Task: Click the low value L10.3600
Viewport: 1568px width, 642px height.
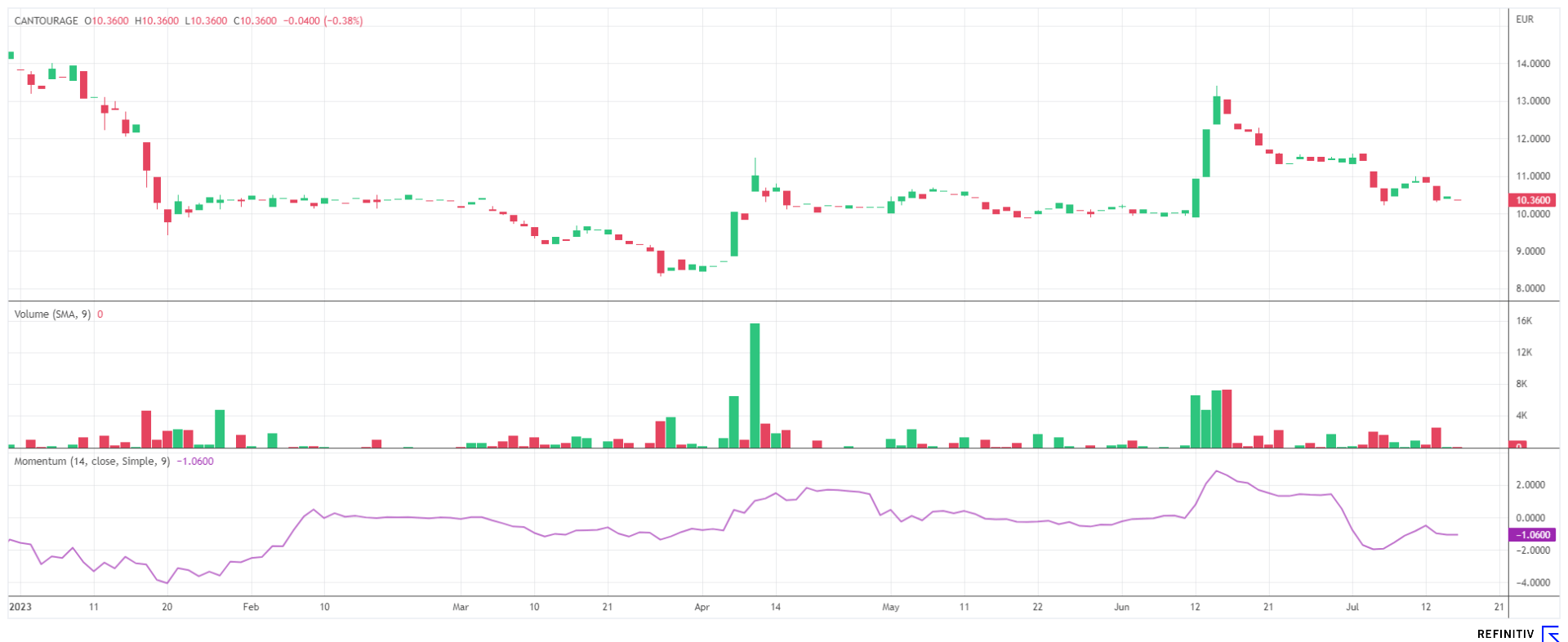Action: pos(206,20)
